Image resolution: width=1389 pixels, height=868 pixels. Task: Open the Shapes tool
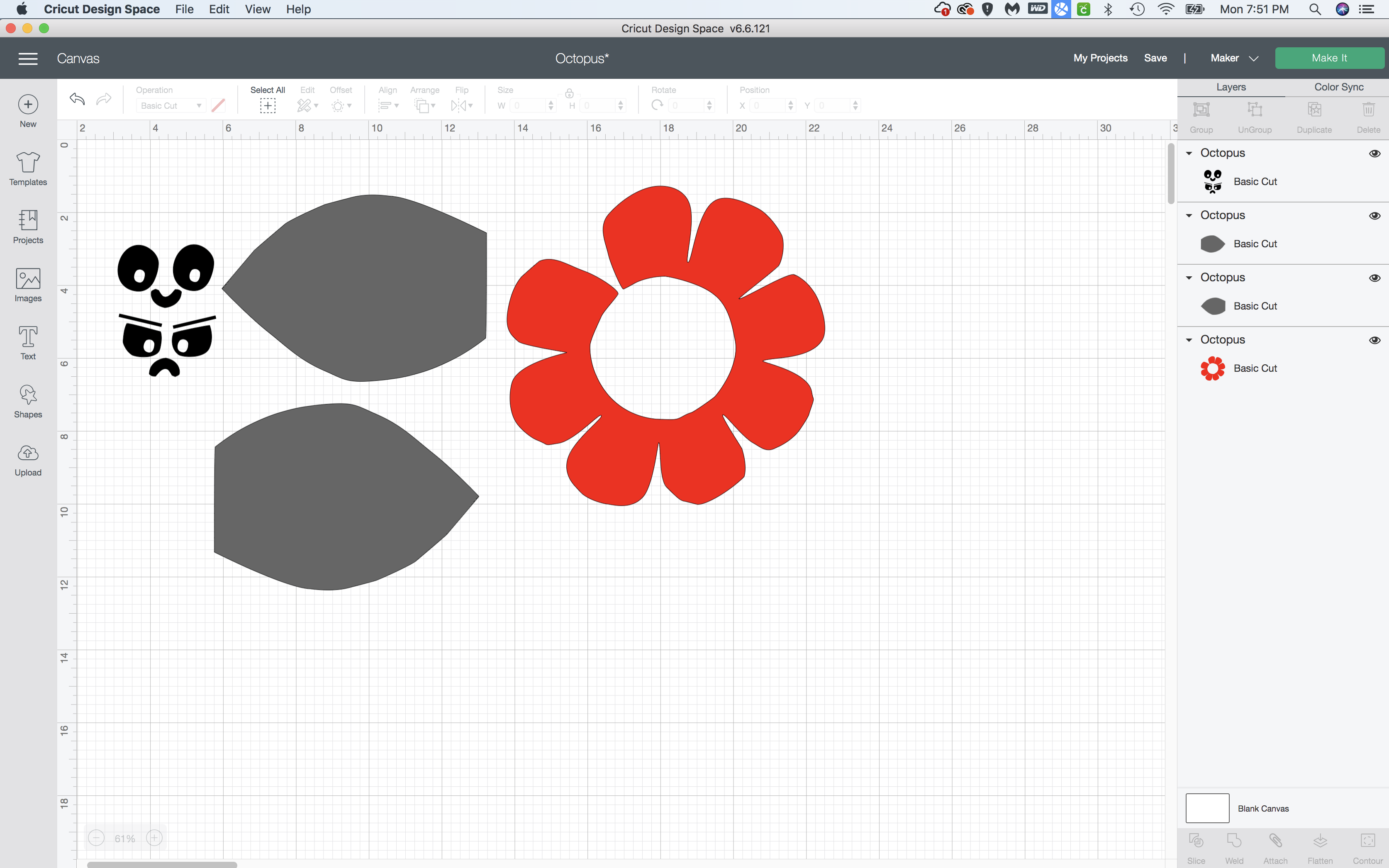coord(27,401)
